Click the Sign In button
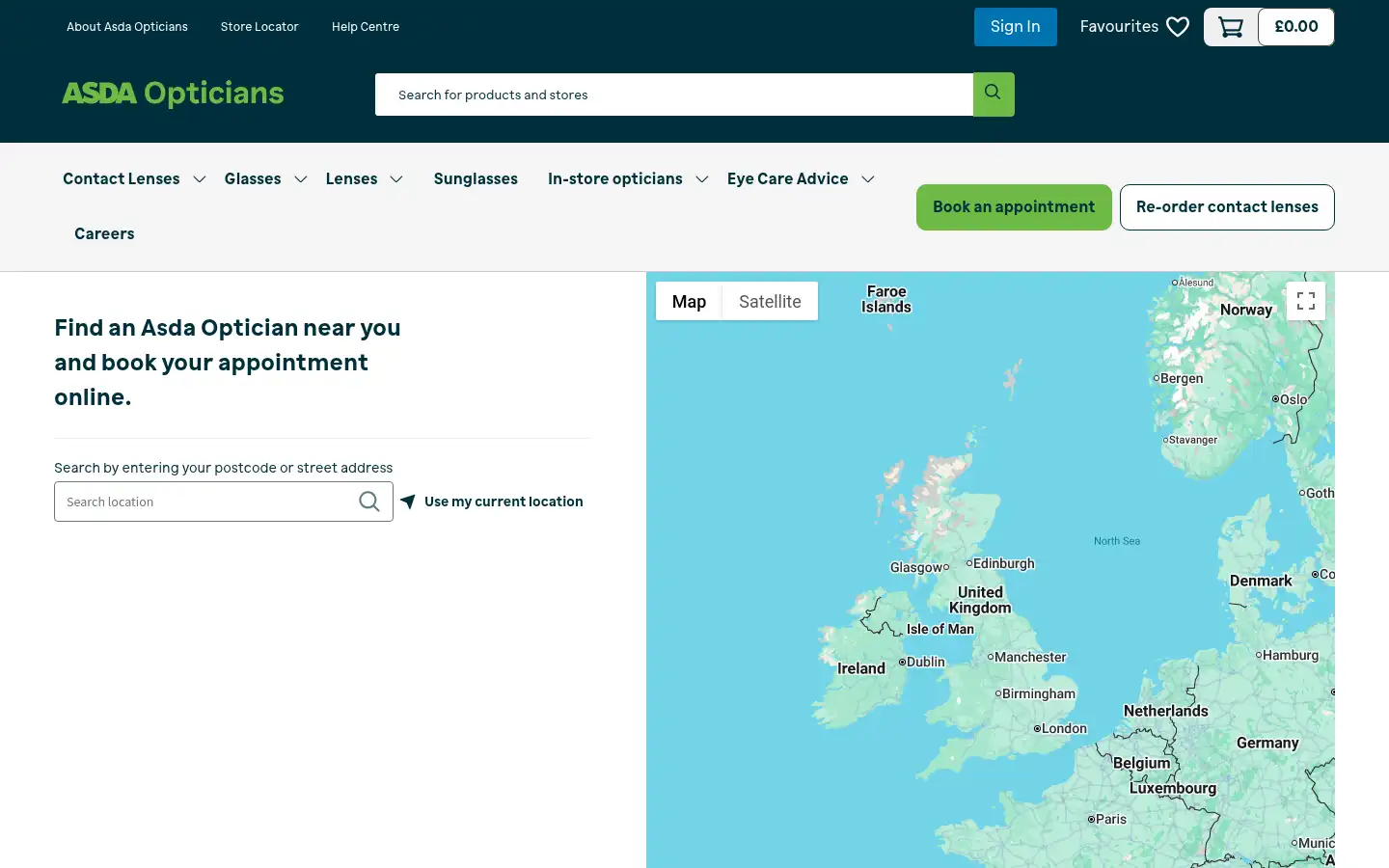1389x868 pixels. pos(1016,27)
